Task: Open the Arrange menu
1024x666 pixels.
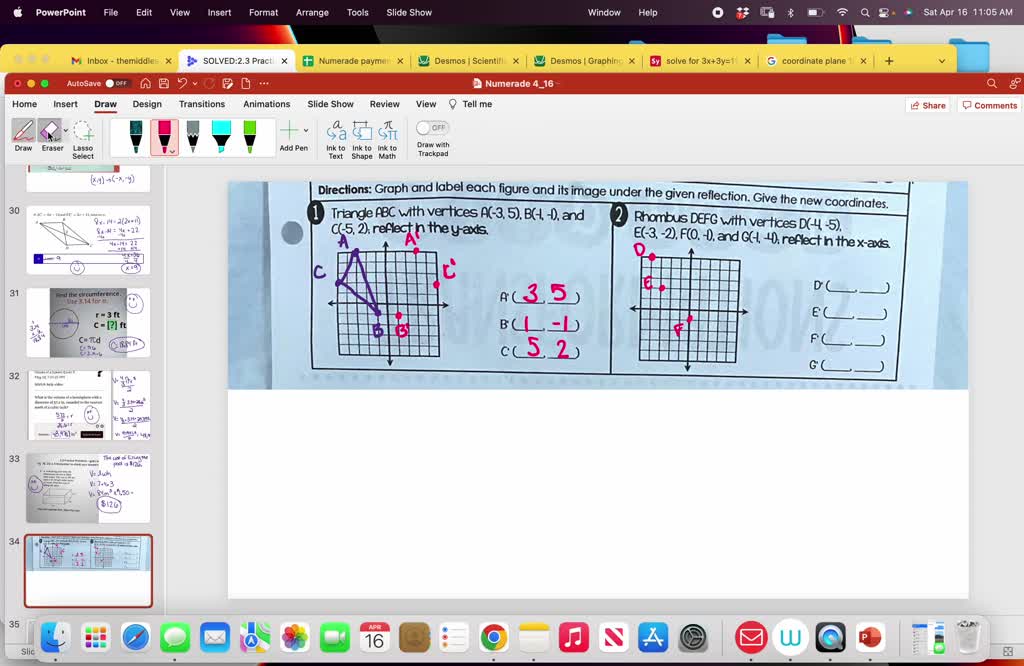Action: coord(312,12)
